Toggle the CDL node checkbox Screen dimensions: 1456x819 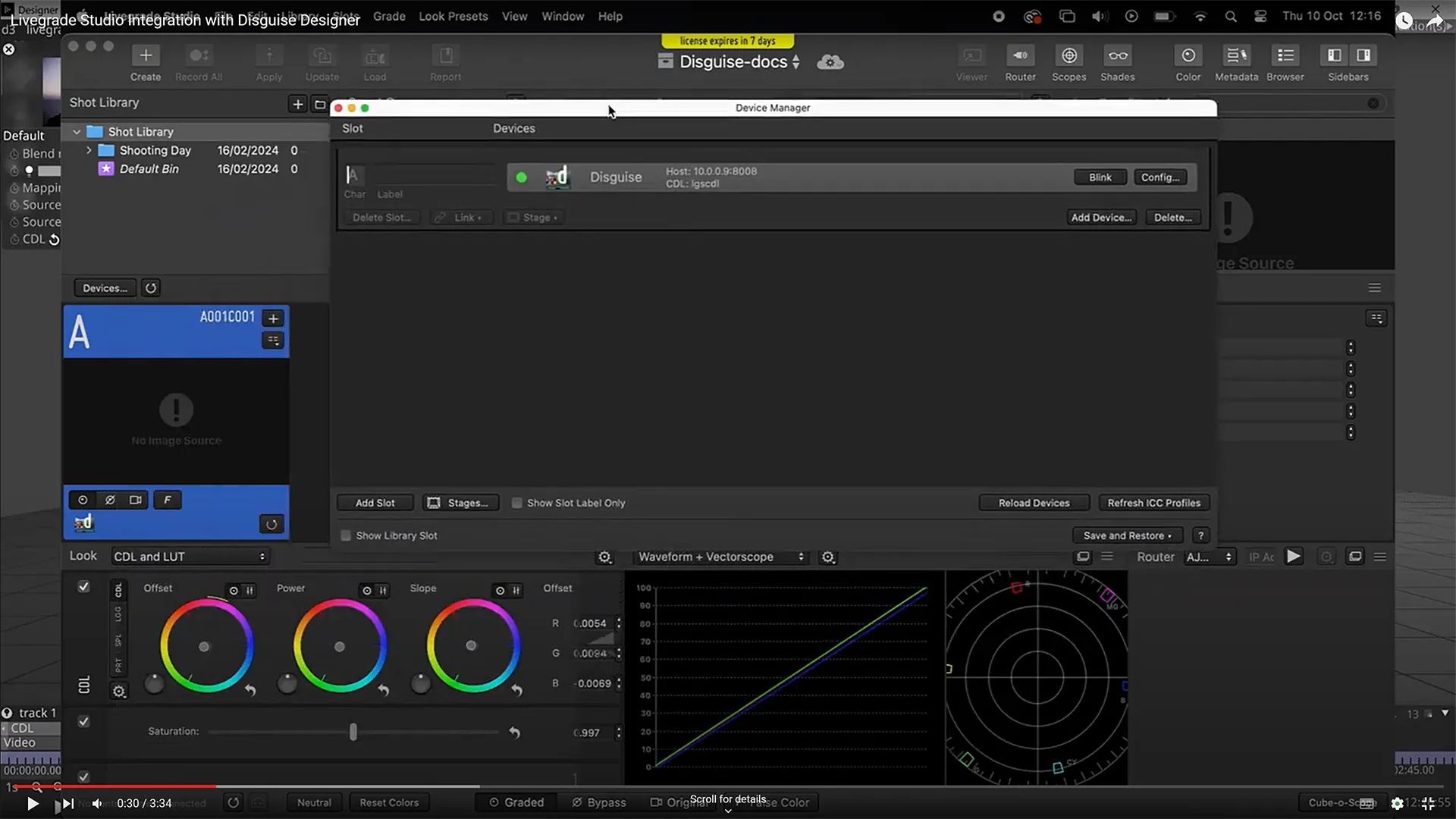pos(84,587)
